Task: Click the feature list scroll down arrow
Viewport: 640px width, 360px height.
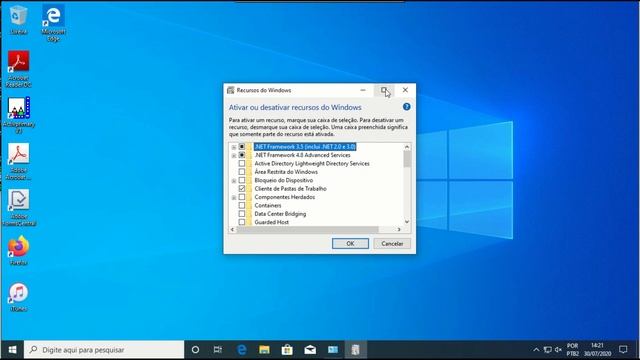Action: pos(407,222)
